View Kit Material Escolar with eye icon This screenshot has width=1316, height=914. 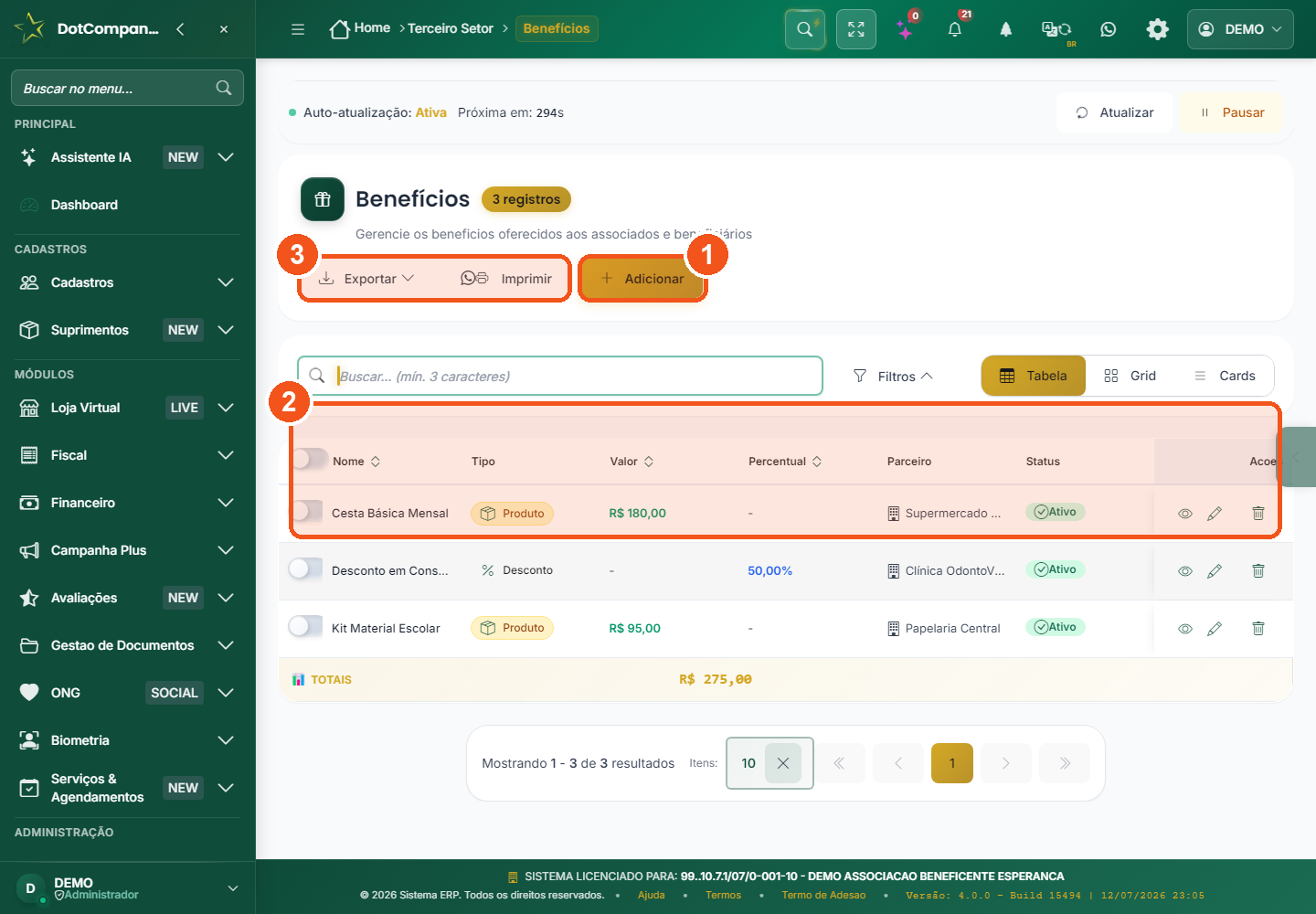tap(1185, 629)
